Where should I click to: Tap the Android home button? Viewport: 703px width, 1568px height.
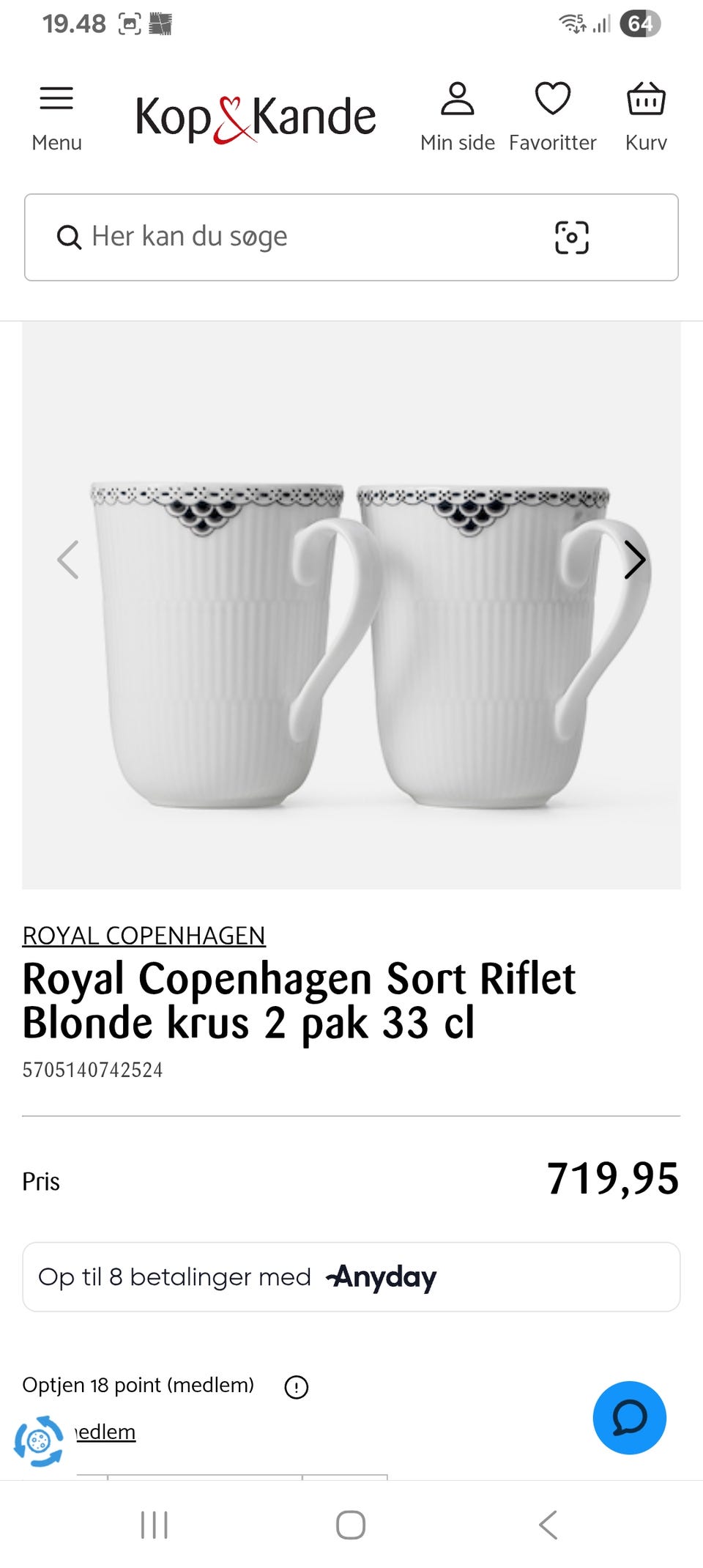tap(351, 1525)
